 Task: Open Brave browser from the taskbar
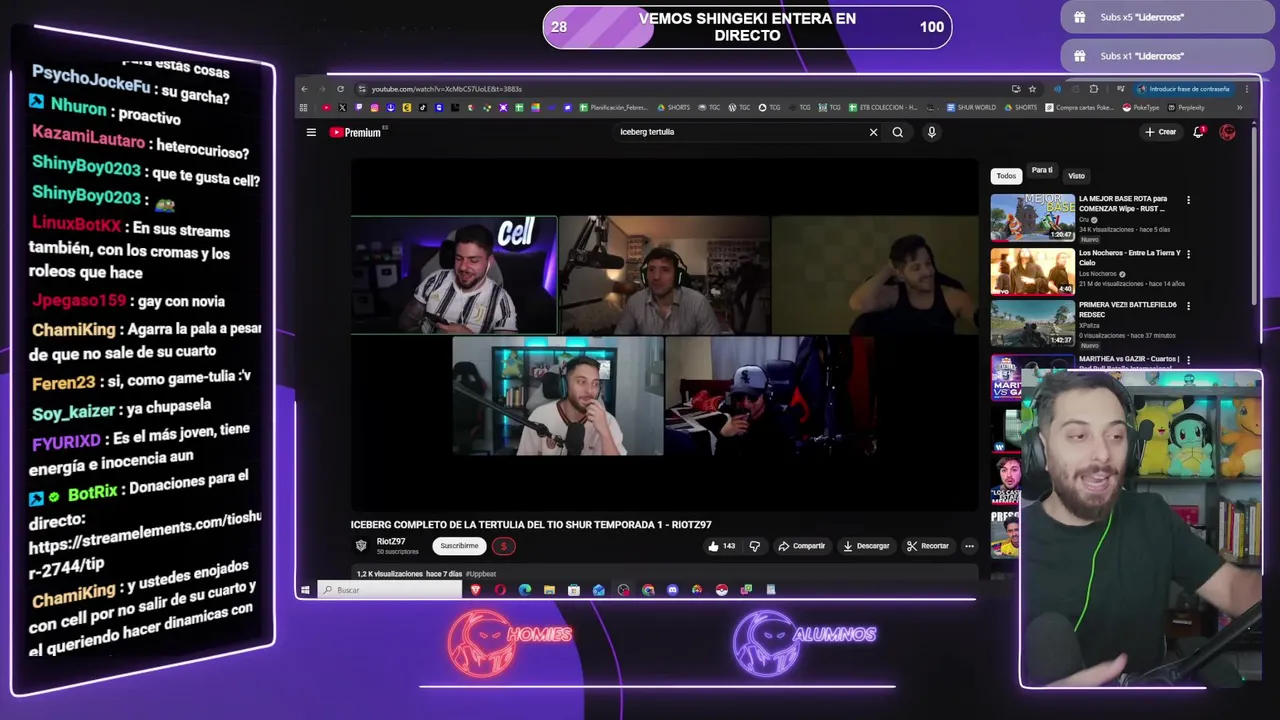[x=475, y=590]
